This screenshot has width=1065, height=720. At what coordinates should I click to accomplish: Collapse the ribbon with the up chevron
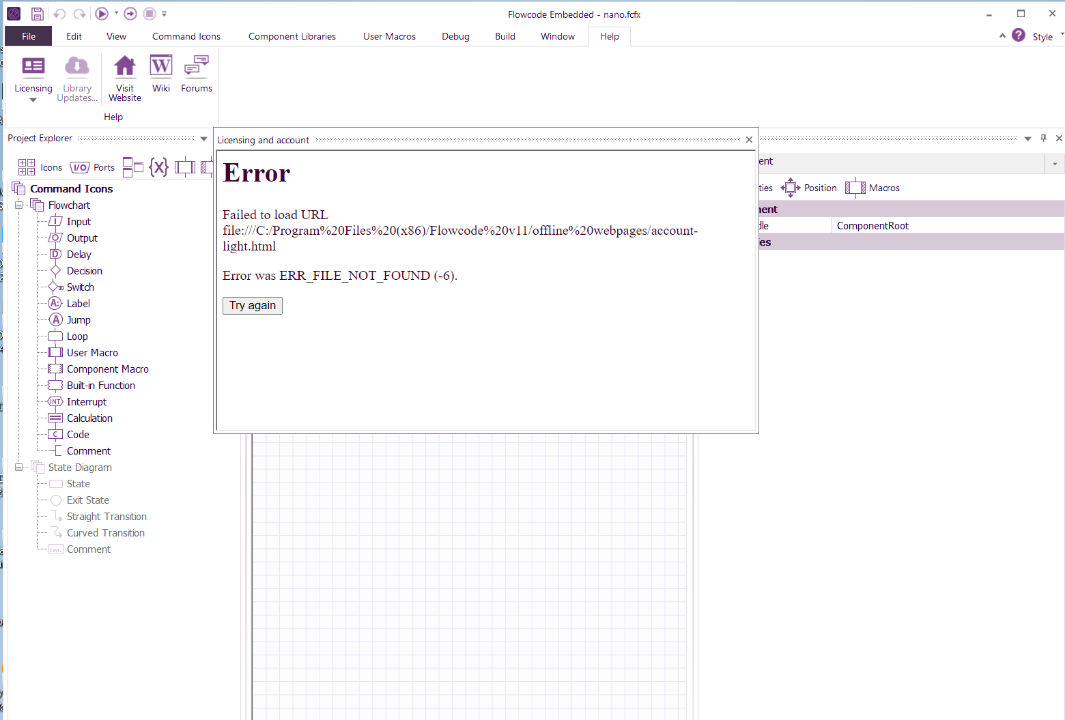(x=1003, y=36)
